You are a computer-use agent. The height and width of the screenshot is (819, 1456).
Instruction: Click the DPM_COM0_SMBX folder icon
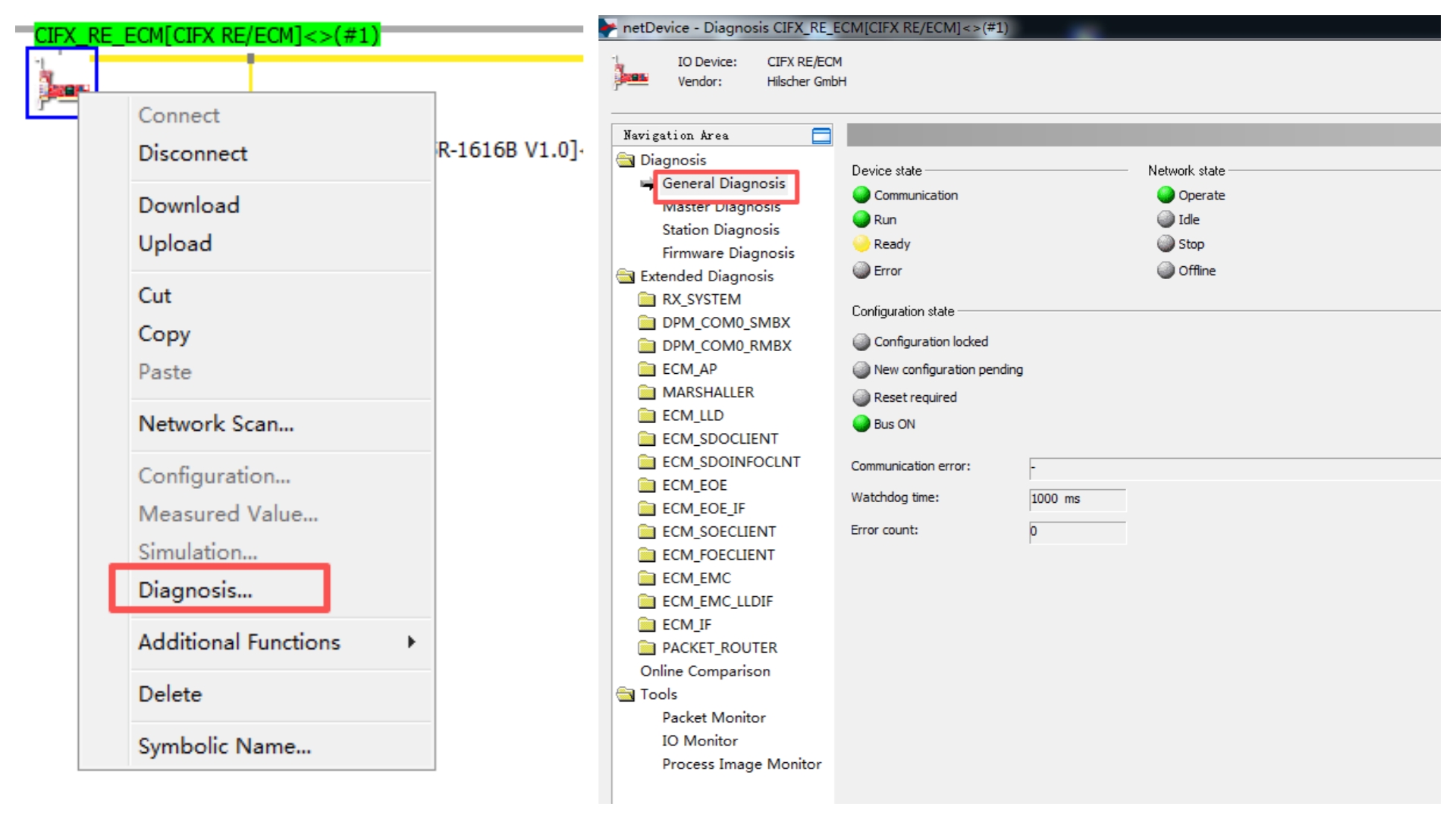coord(647,322)
